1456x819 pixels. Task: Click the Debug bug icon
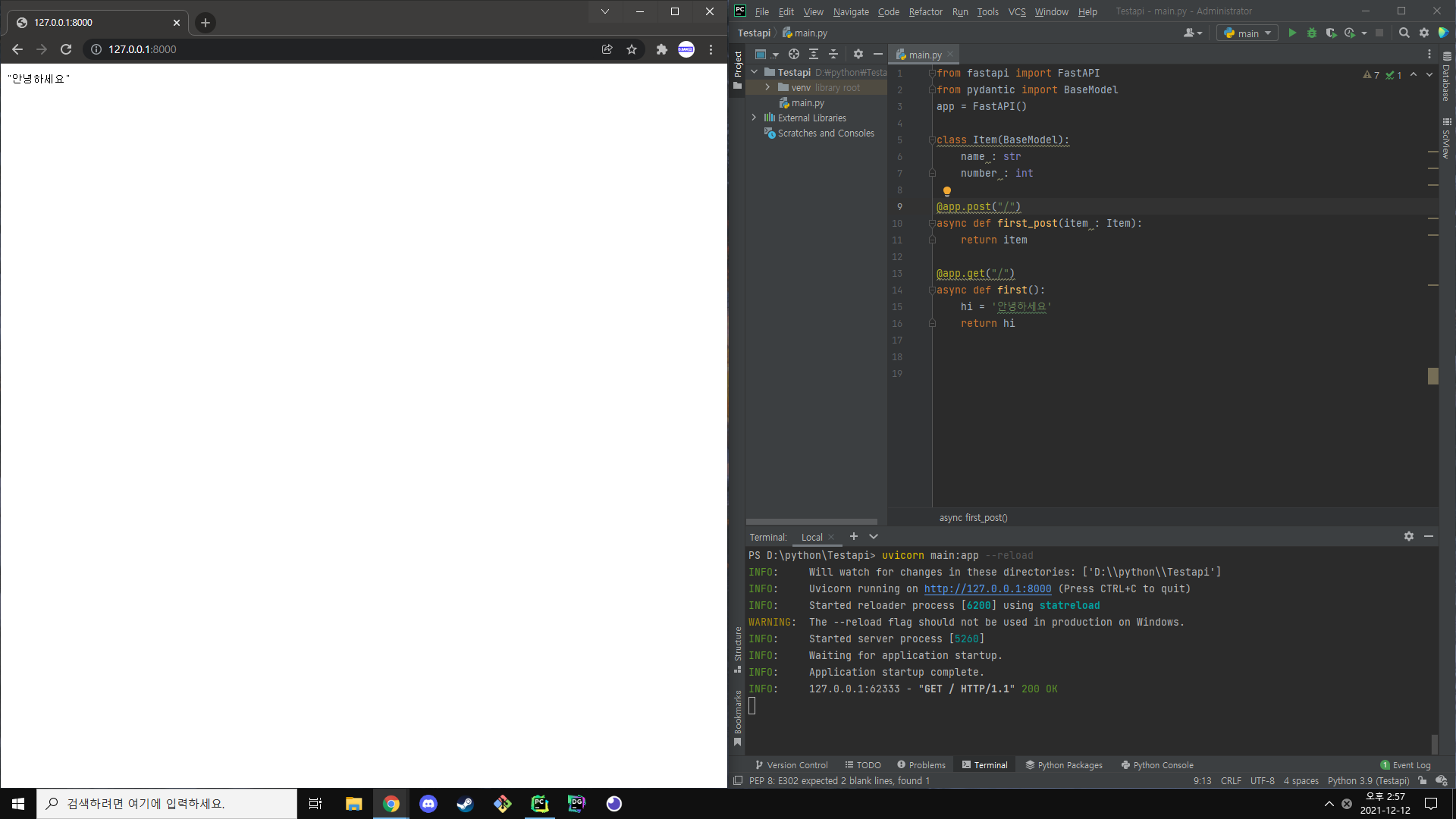(1312, 33)
